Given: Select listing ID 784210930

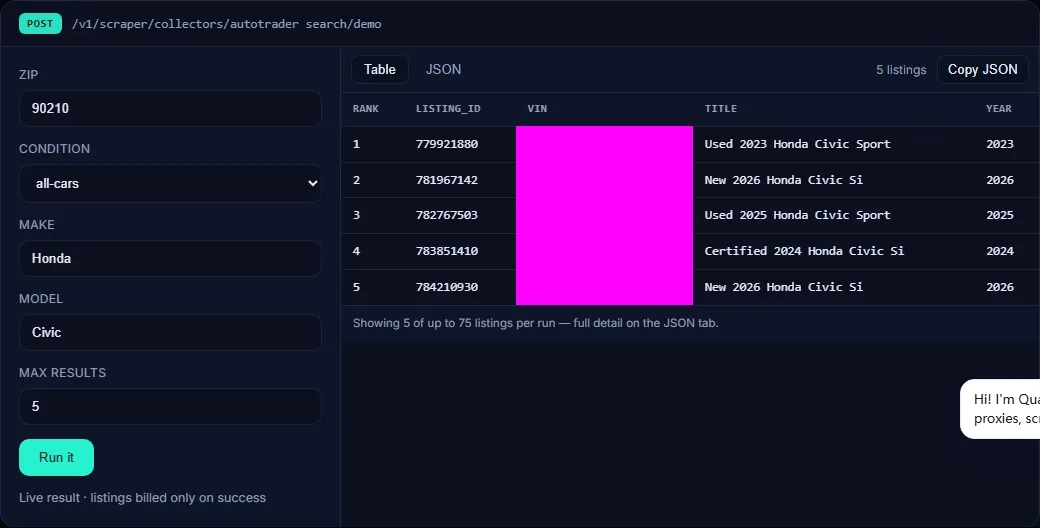Looking at the screenshot, I should tap(447, 287).
